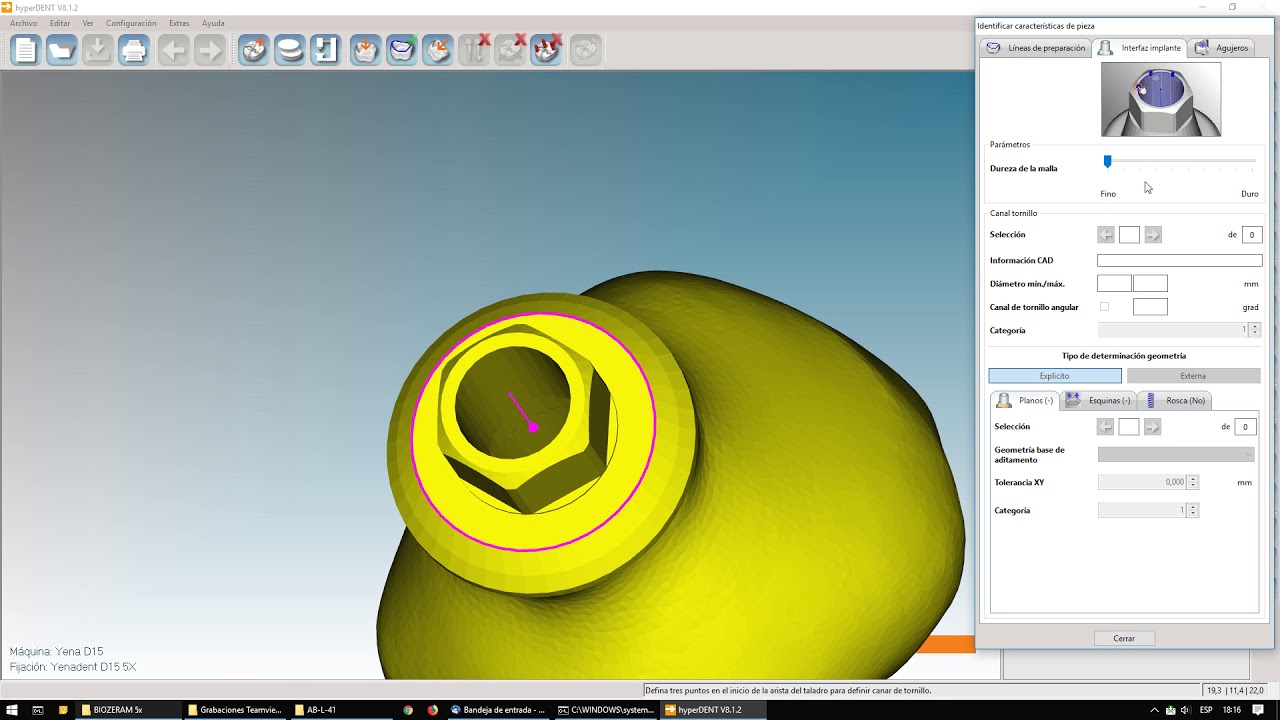Click the load part icon with orange plus
The width and height of the screenshot is (1280, 720).
[x=253, y=50]
